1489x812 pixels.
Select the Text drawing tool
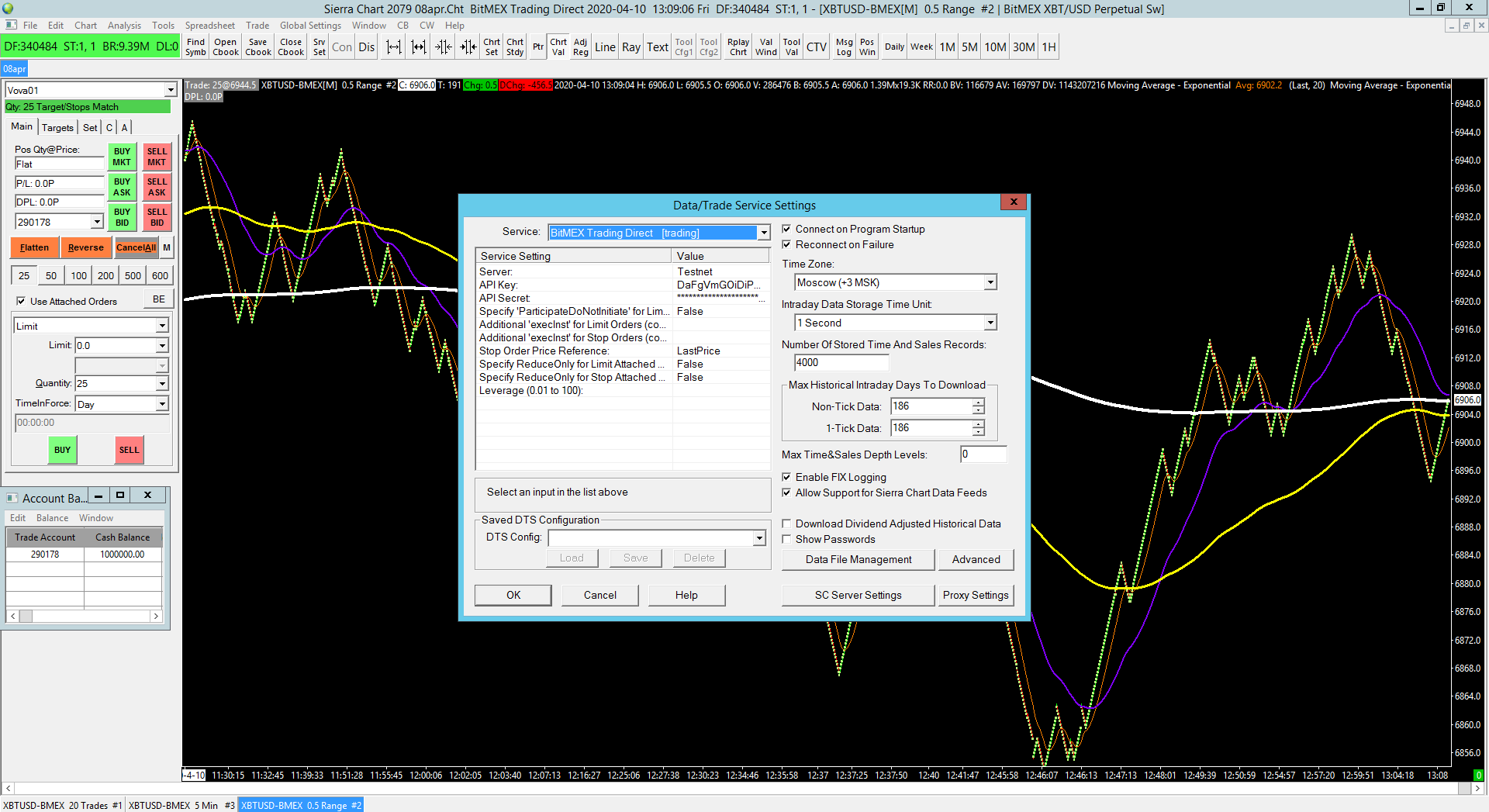click(658, 47)
